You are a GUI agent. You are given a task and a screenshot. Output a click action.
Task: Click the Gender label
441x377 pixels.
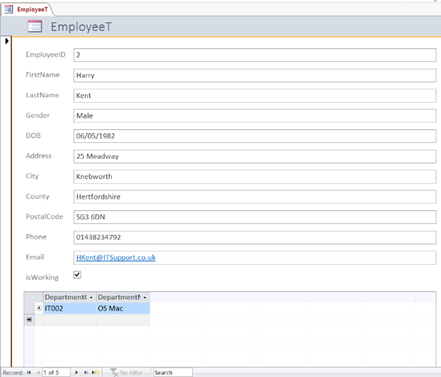tap(38, 115)
